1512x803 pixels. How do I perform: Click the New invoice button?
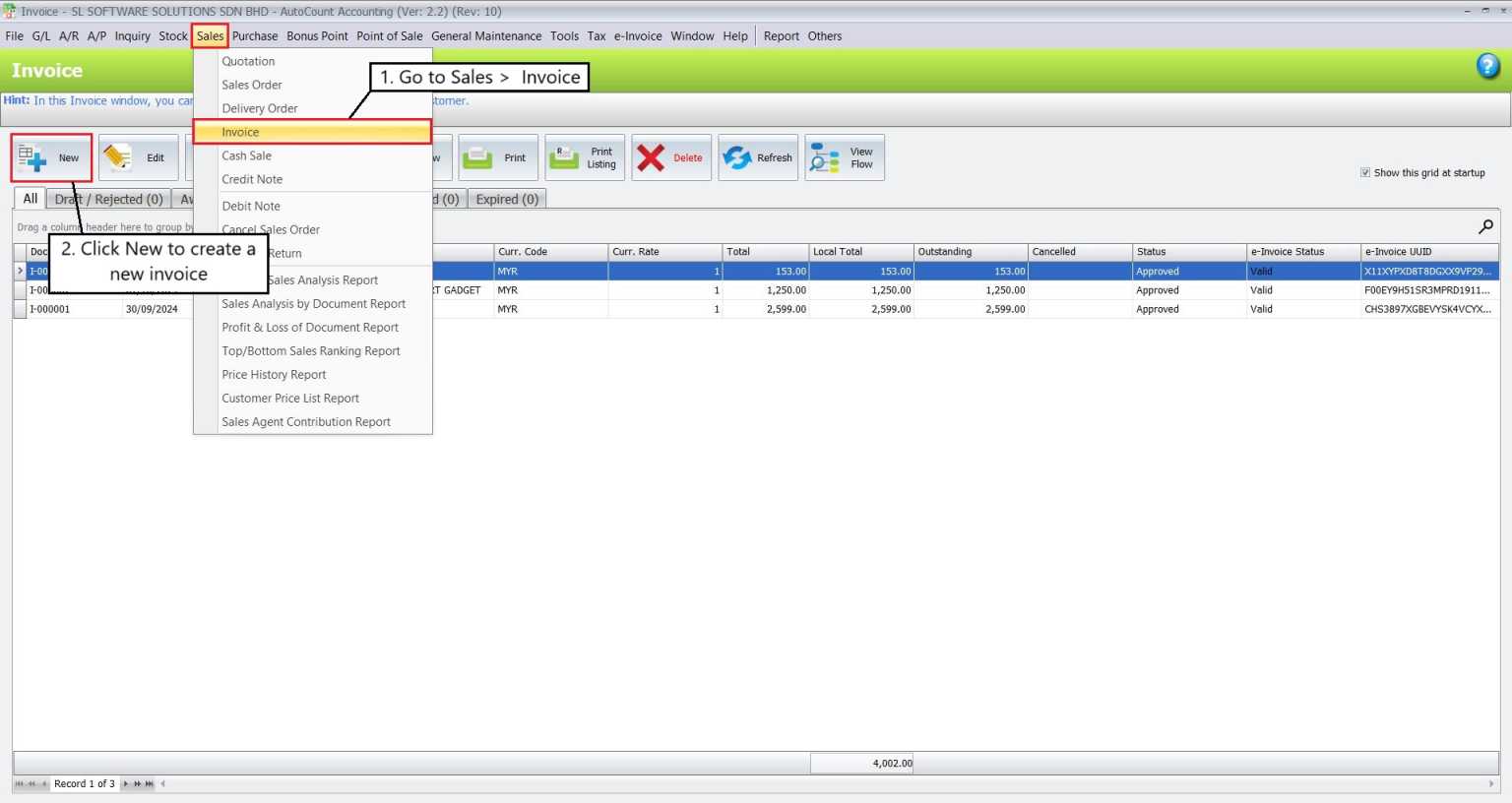click(52, 157)
